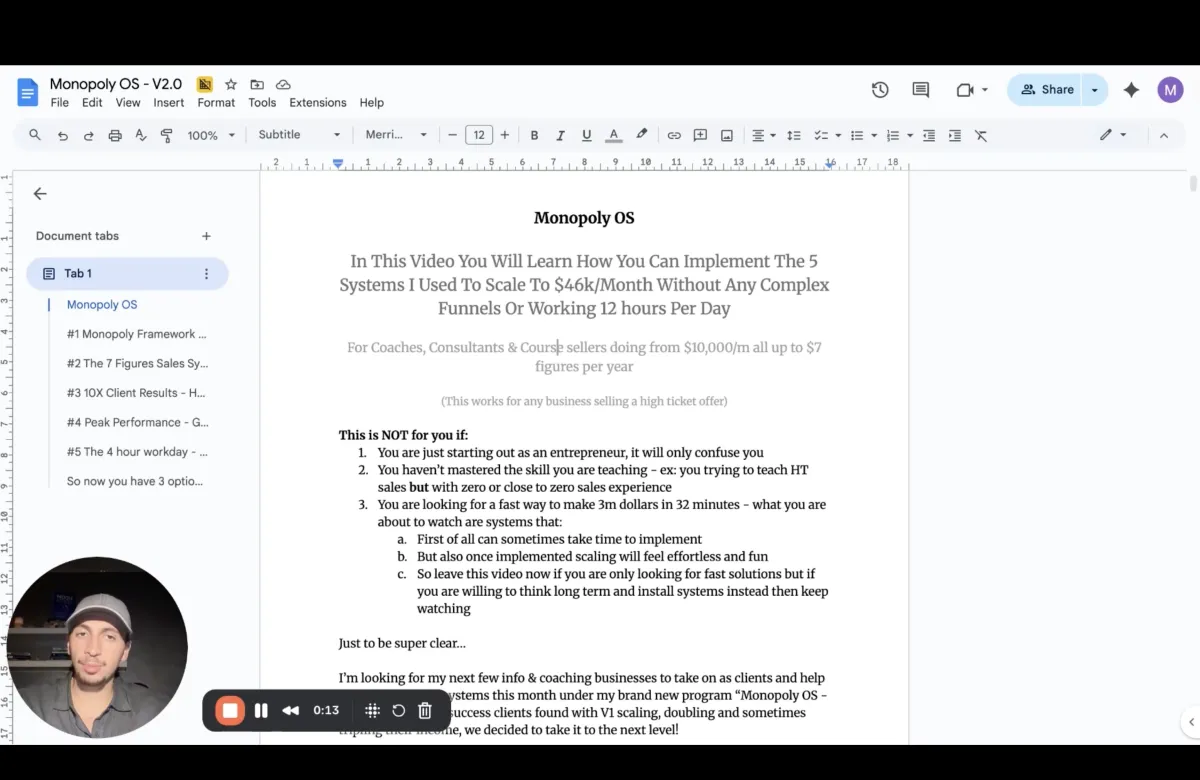Open the Subtitle paragraph style dropdown
Image resolution: width=1200 pixels, height=780 pixels.
click(x=299, y=135)
